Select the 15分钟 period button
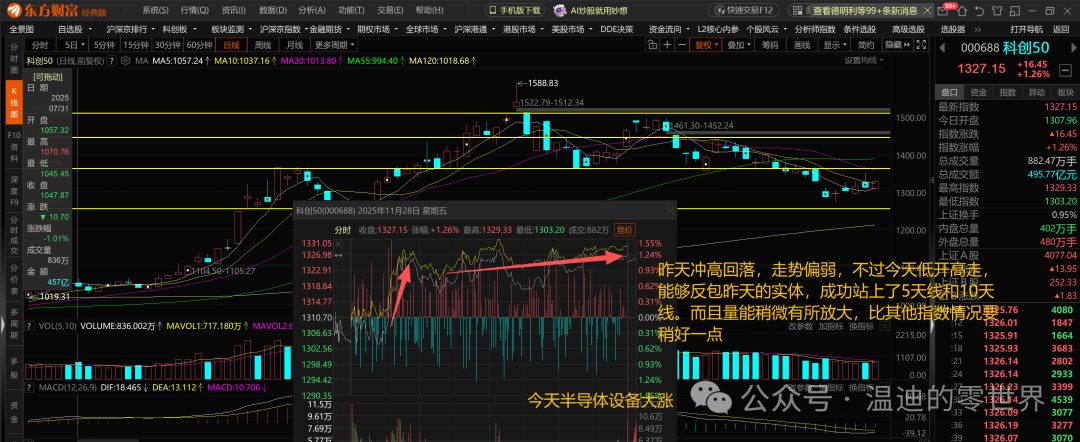 click(136, 45)
